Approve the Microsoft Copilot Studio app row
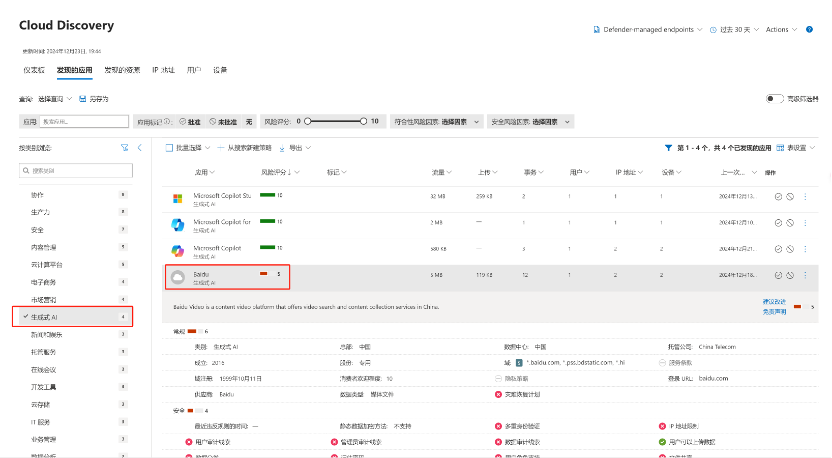Image resolution: width=832 pixels, height=458 pixels. [x=778, y=197]
